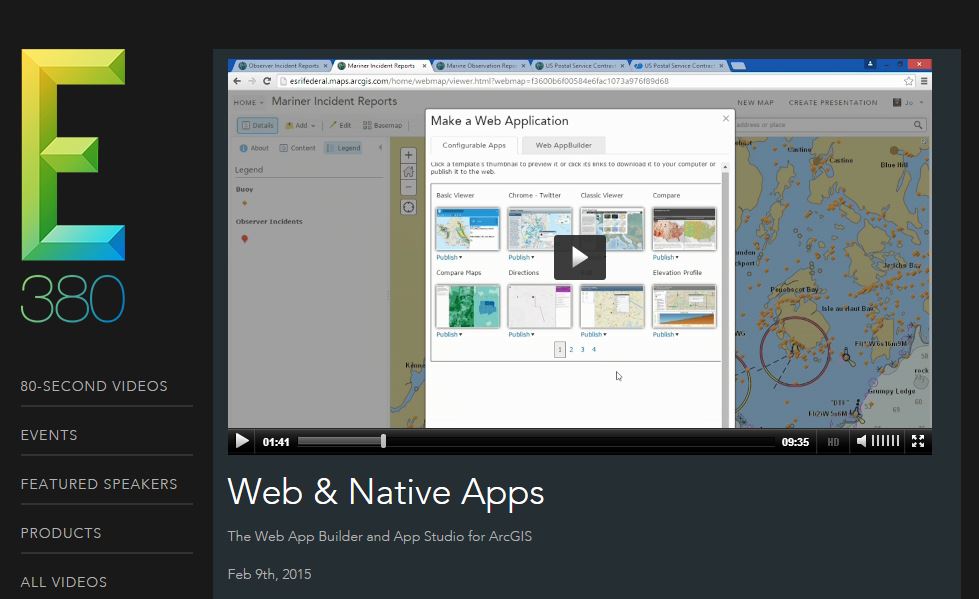Open the All Videos listing
The image size is (979, 599).
pos(64,582)
